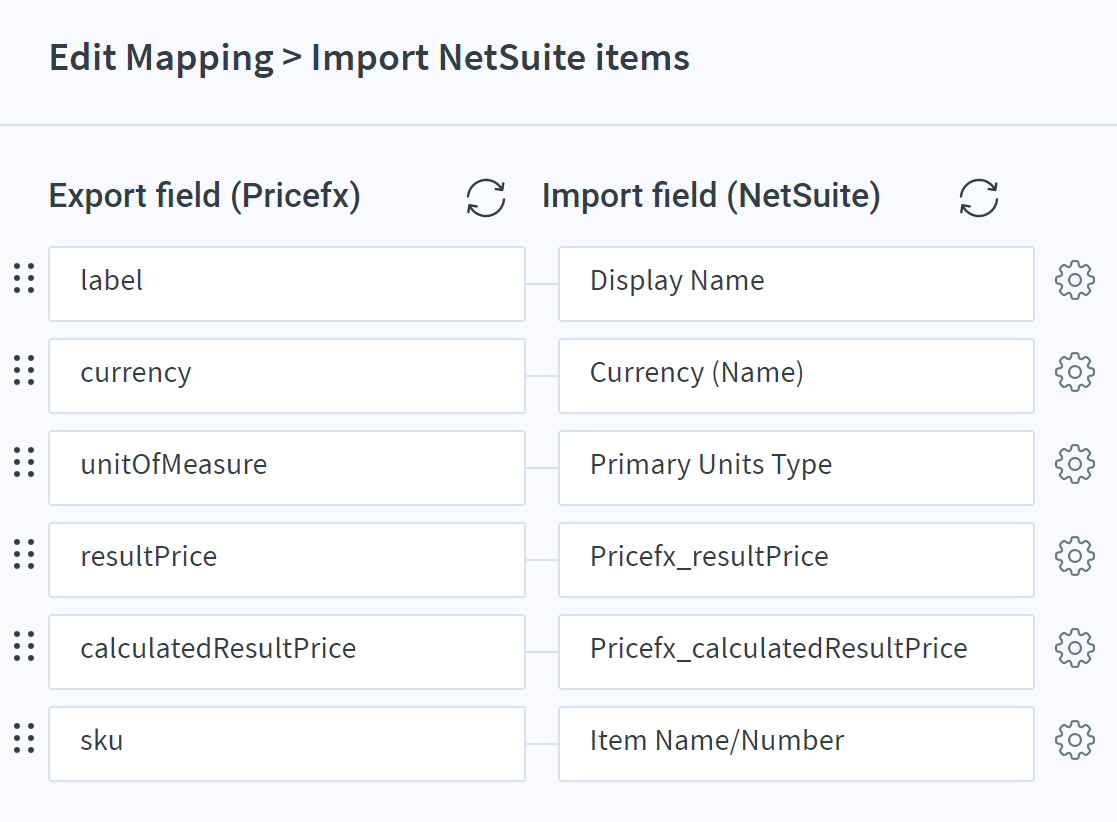
Task: Grab the drag handle of the unitOfMeasure row
Action: [24, 462]
